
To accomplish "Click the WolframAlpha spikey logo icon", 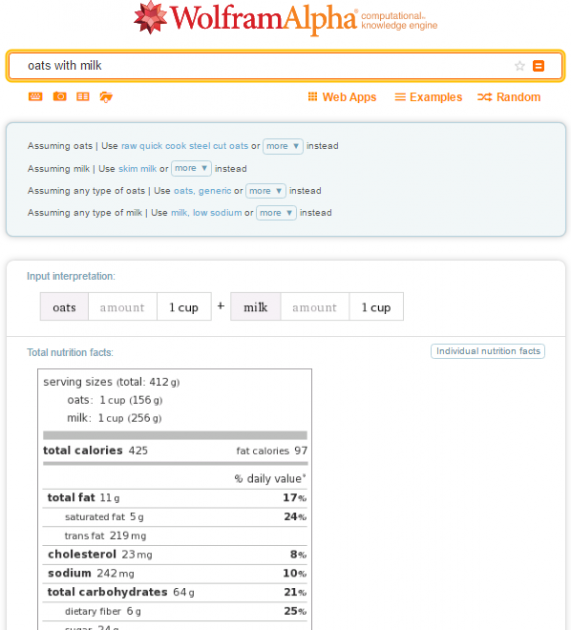I will click(x=150, y=17).
